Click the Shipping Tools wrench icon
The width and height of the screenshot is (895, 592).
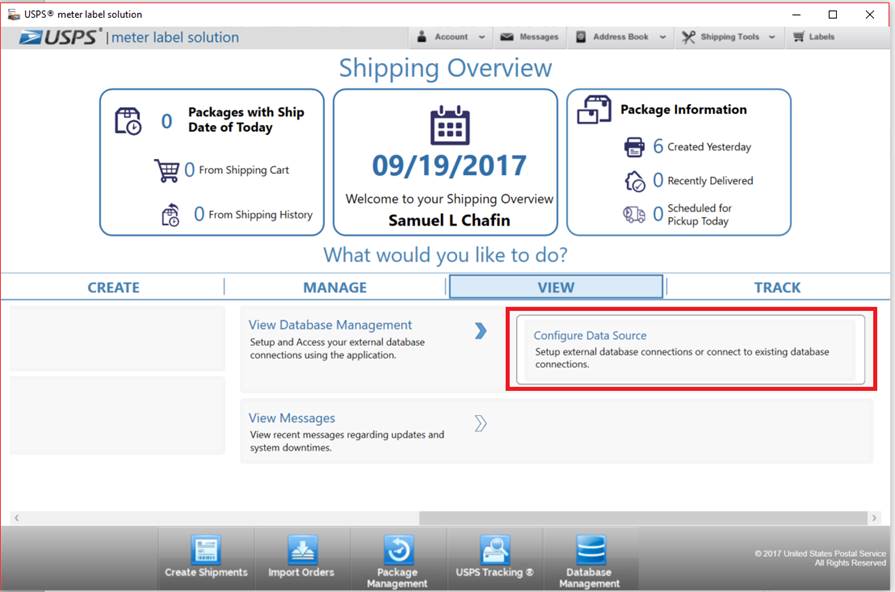tap(688, 37)
